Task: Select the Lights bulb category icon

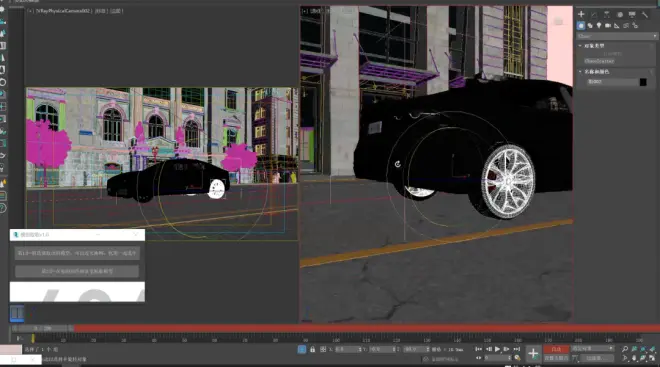Action: tap(599, 26)
